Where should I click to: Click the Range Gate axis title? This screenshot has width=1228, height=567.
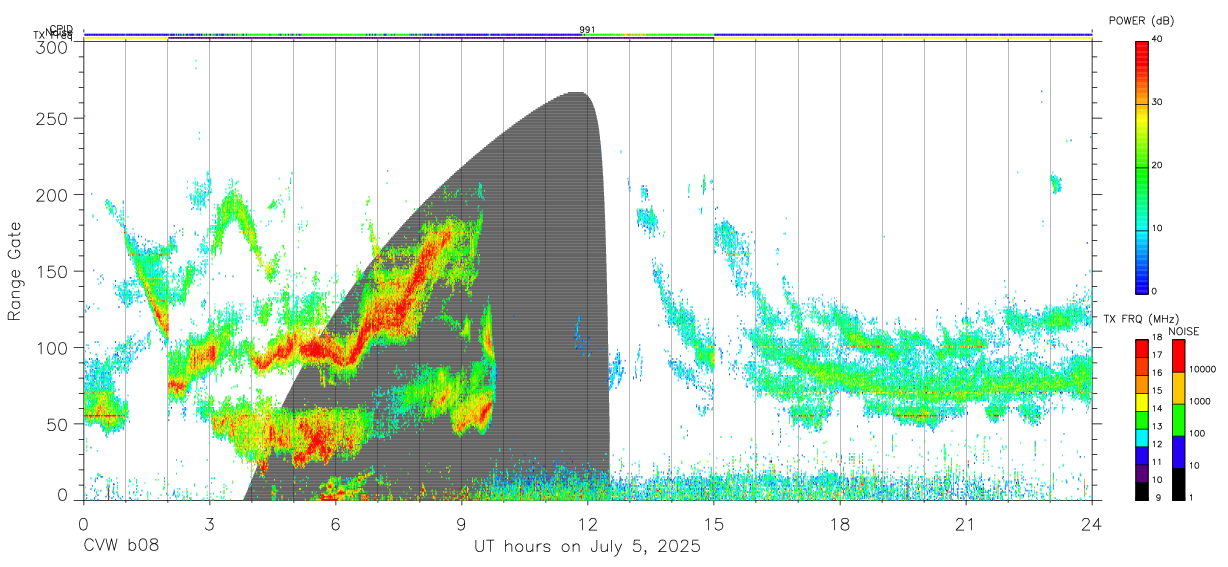15,271
